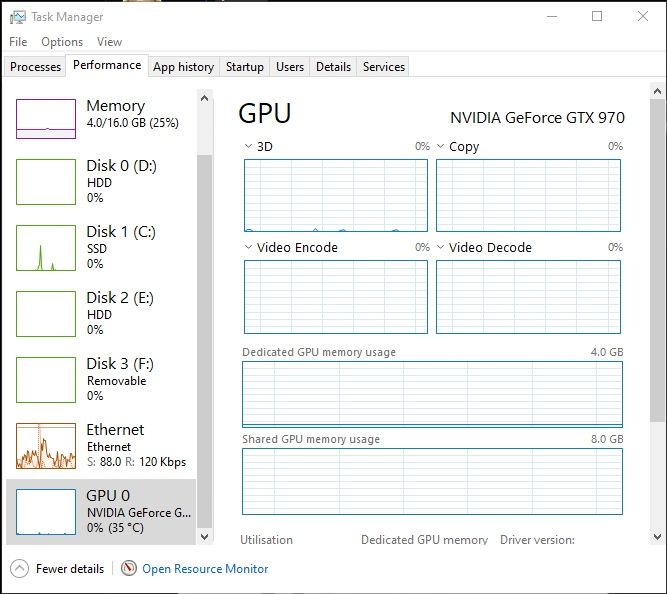Image resolution: width=667 pixels, height=594 pixels.
Task: Collapse view with Fewer details chevron icon
Action: [x=19, y=568]
